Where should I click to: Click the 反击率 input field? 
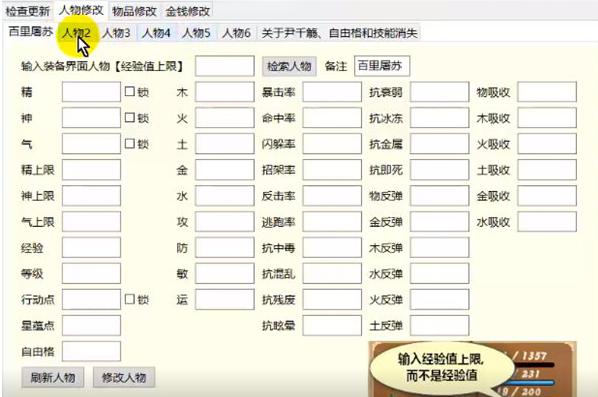point(332,196)
